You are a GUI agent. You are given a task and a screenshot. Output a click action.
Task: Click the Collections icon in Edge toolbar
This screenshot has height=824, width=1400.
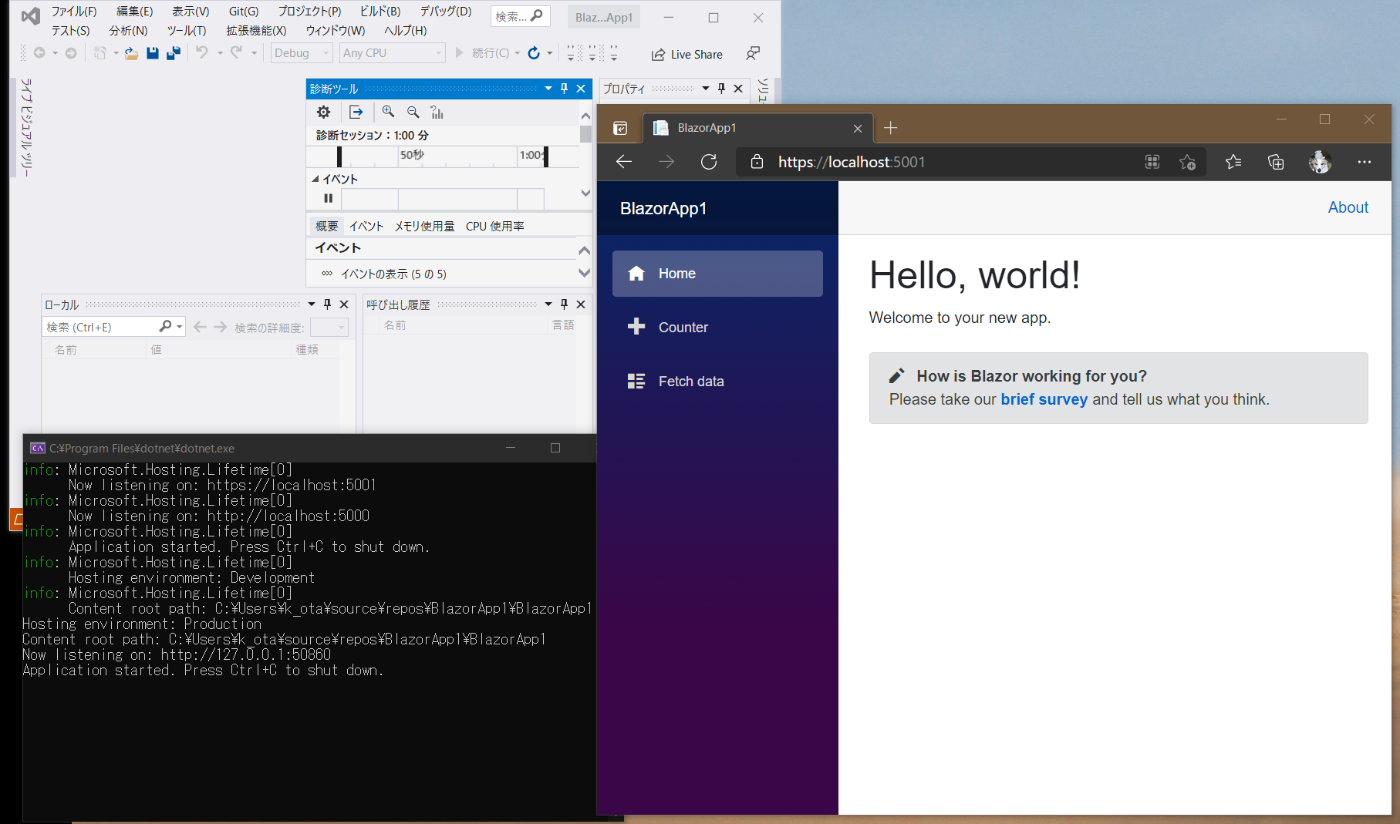(1275, 161)
